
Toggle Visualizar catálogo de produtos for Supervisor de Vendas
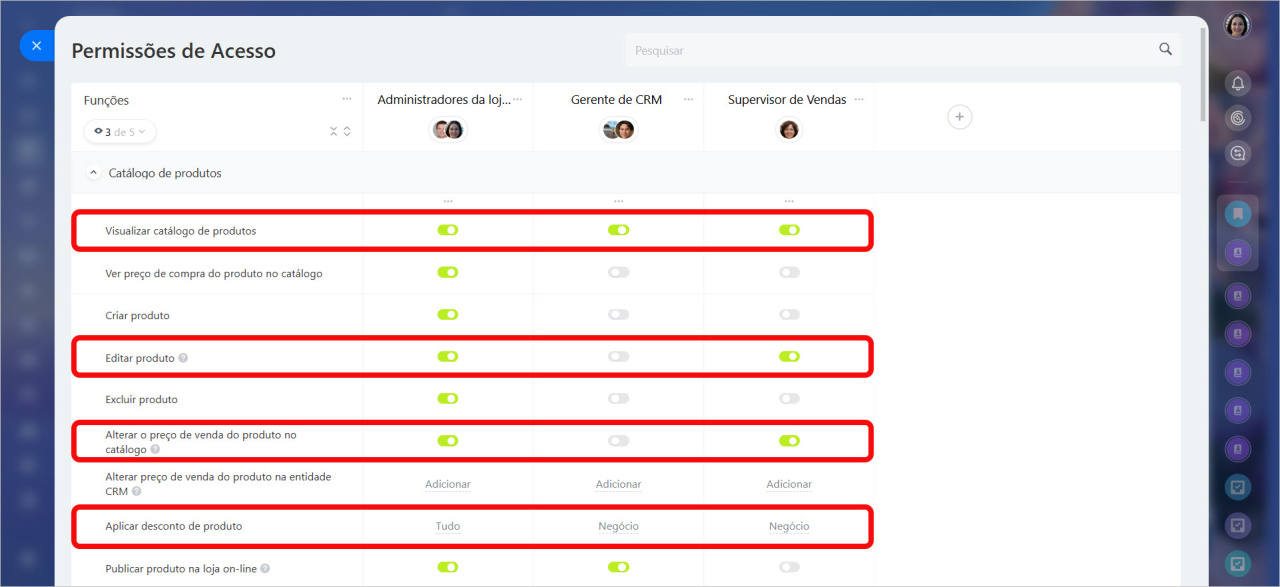[789, 230]
